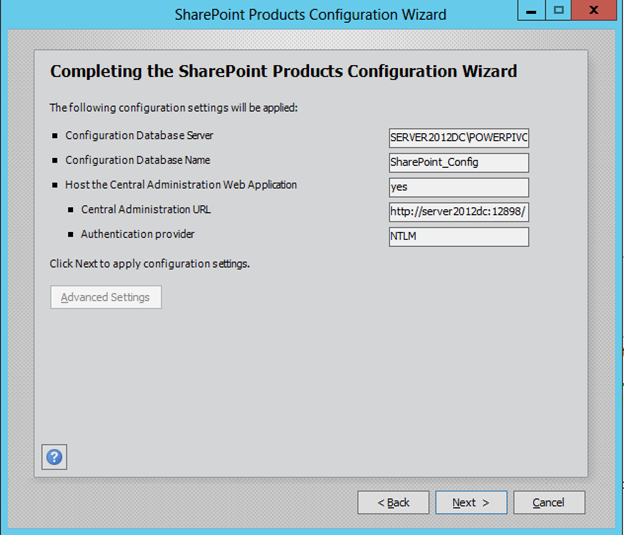Click the 'Configuration Database Server' label
Screen dimensions: 624x535
139,135
